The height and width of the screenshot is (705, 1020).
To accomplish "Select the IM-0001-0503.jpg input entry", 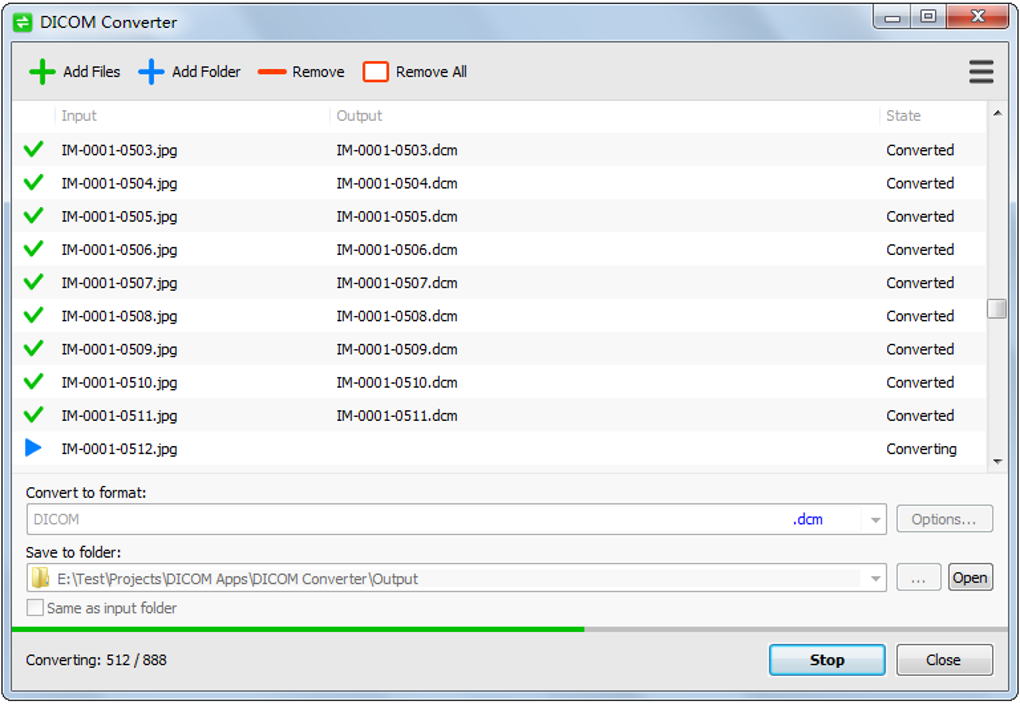I will [119, 150].
